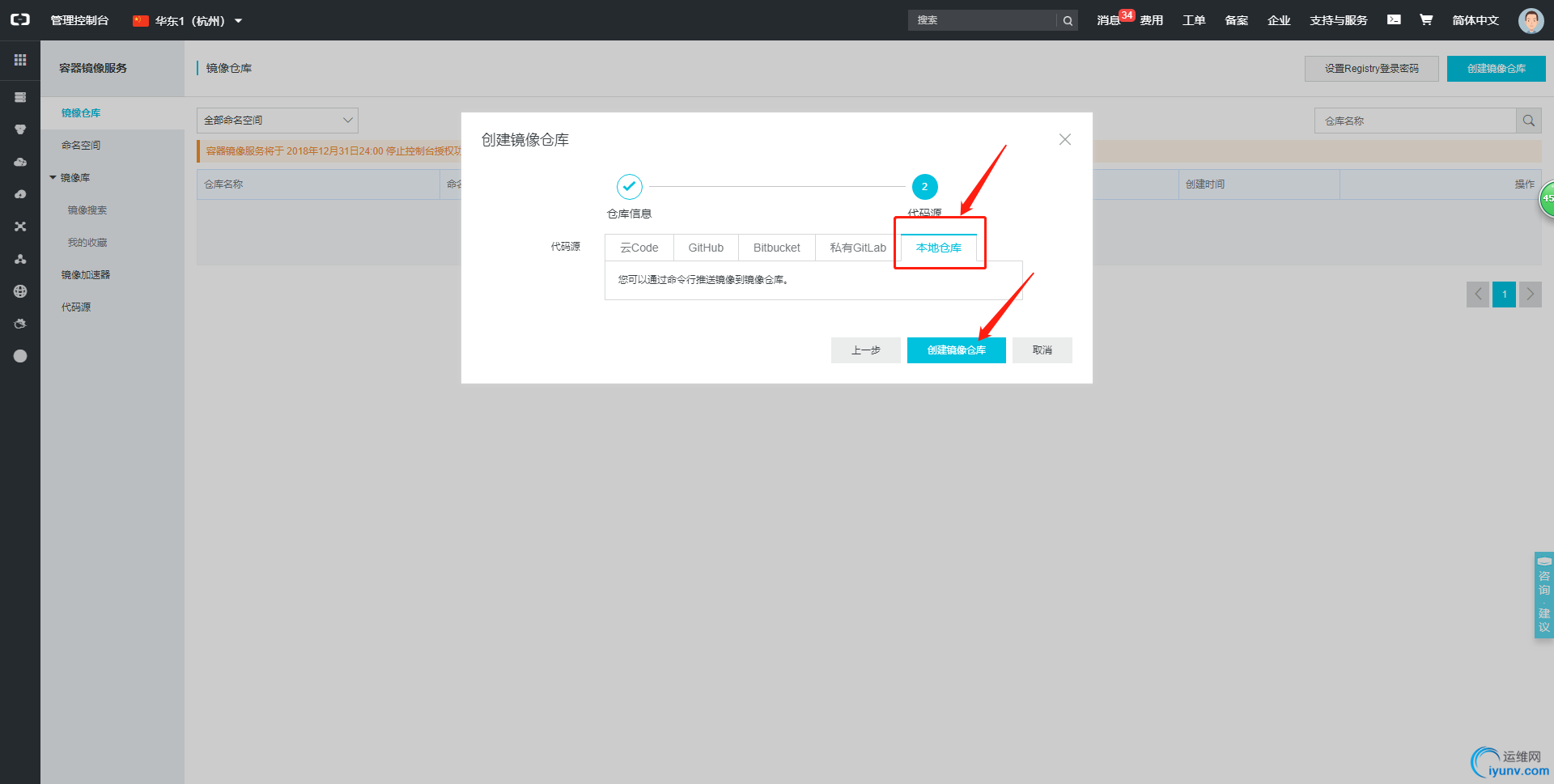Click the cloud refresh icon in left rail

pos(20,324)
